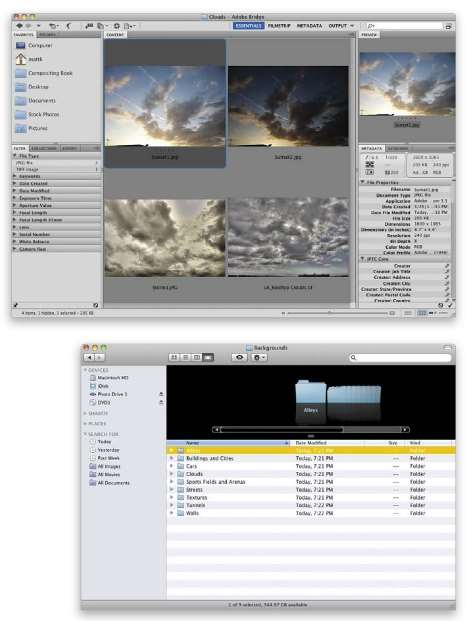Click the Finder back arrow button
The width and height of the screenshot is (467, 621).
point(89,357)
